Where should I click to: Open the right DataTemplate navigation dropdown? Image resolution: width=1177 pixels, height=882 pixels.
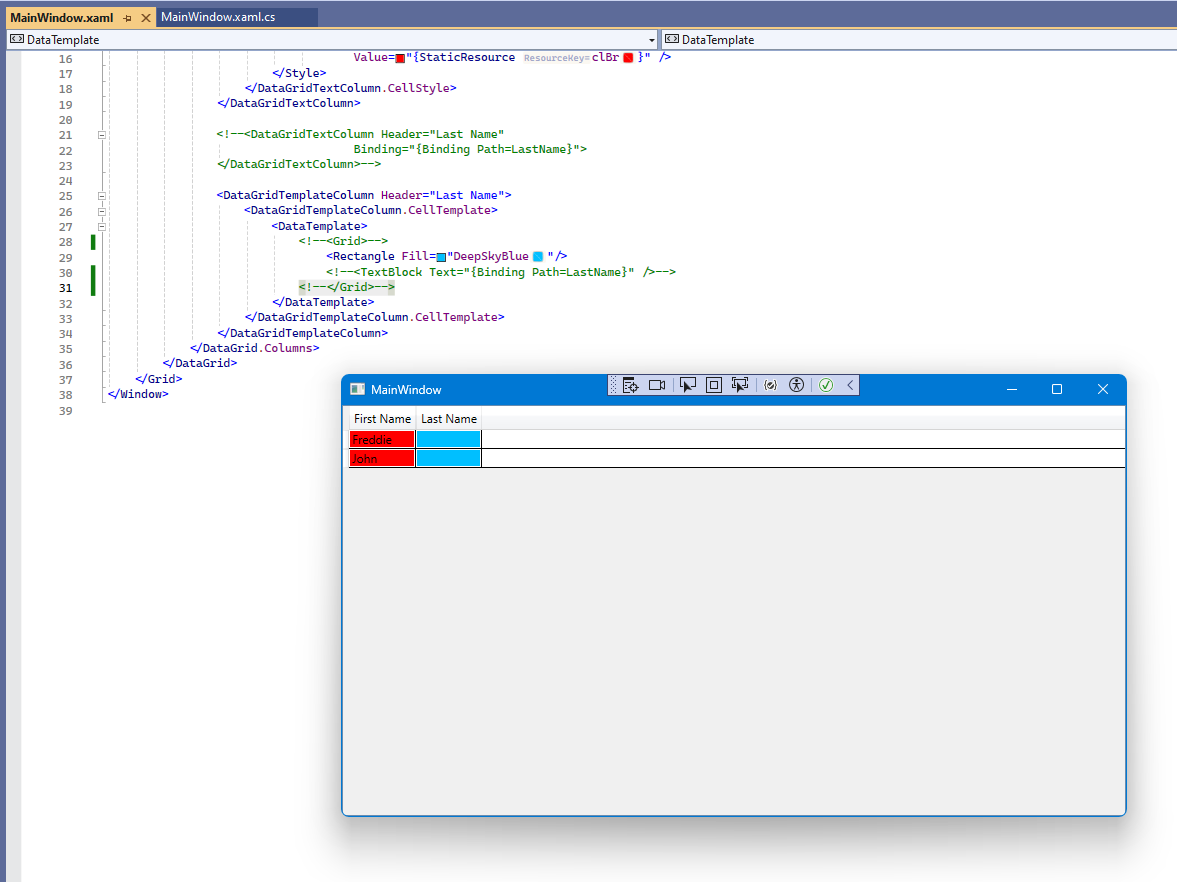pyautogui.click(x=920, y=40)
